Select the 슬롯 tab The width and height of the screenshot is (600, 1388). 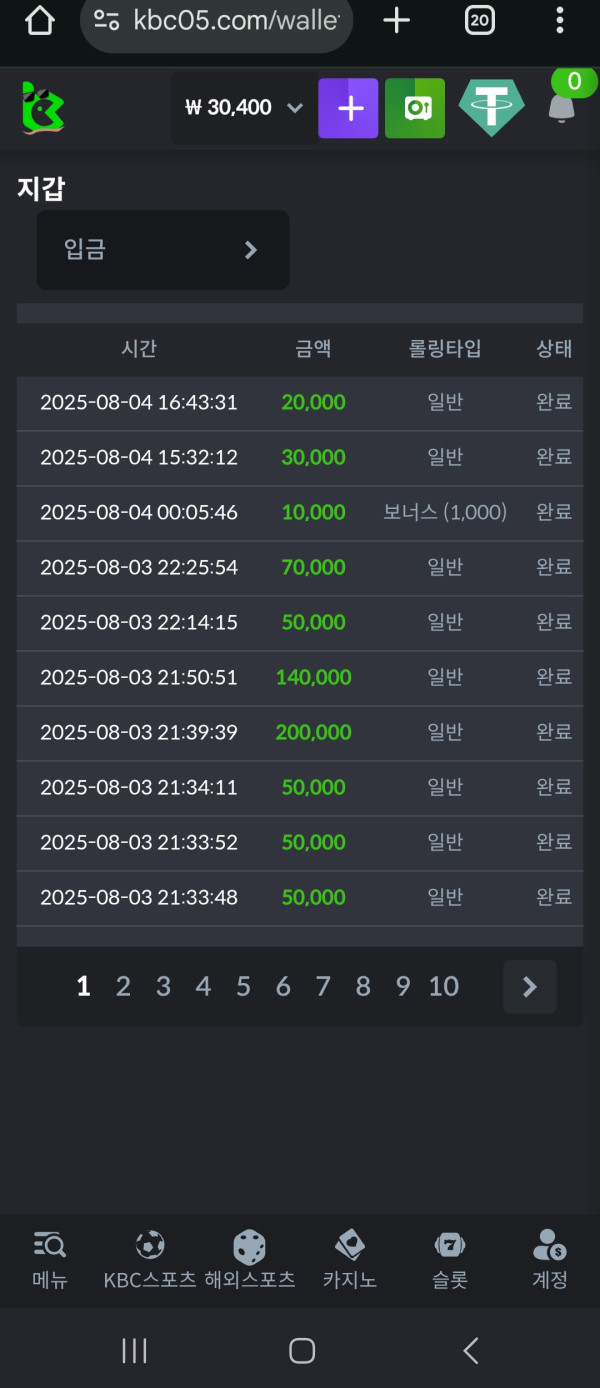click(450, 1260)
